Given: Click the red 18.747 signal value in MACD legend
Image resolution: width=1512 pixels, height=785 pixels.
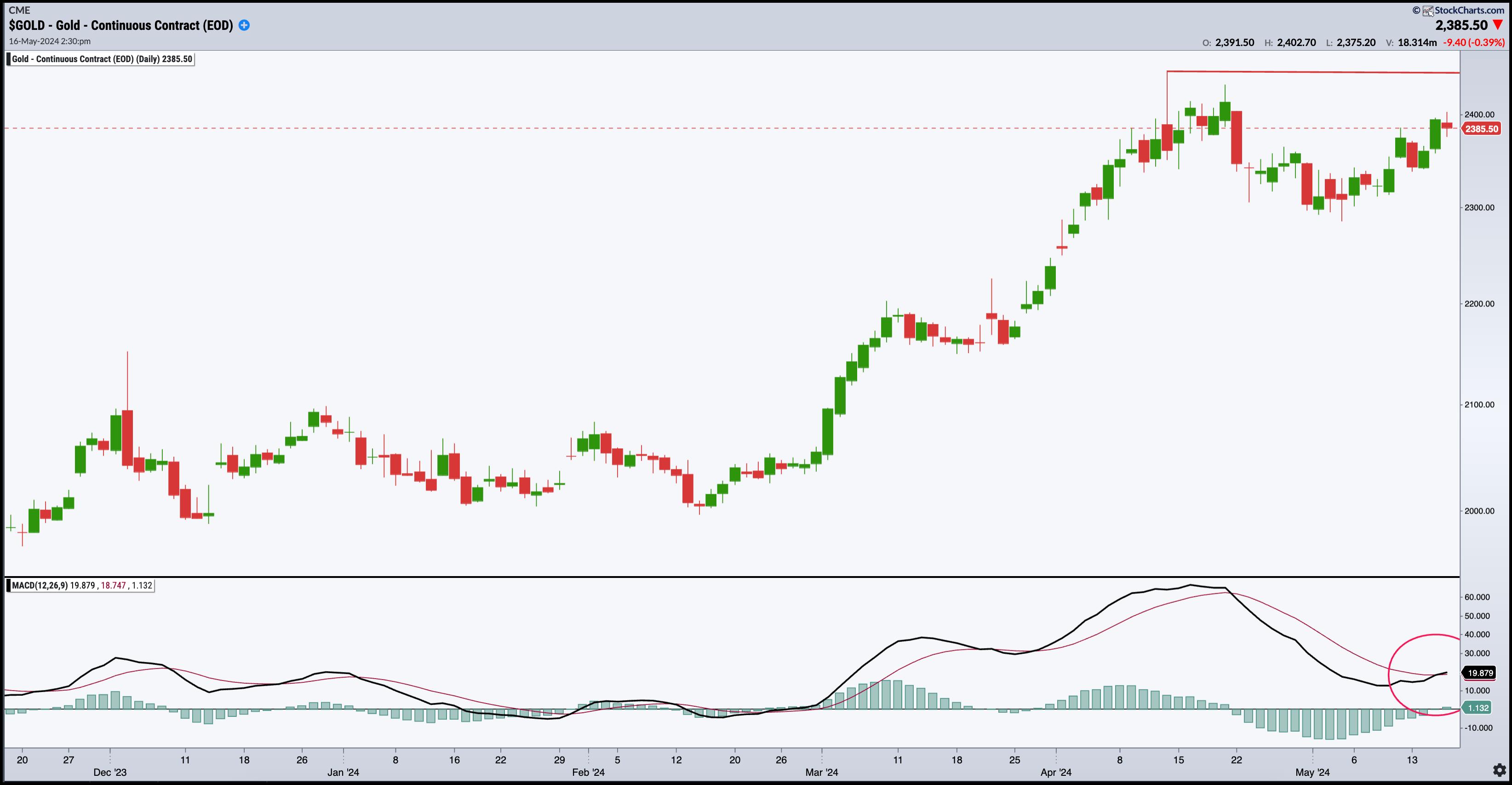Looking at the screenshot, I should pos(113,585).
